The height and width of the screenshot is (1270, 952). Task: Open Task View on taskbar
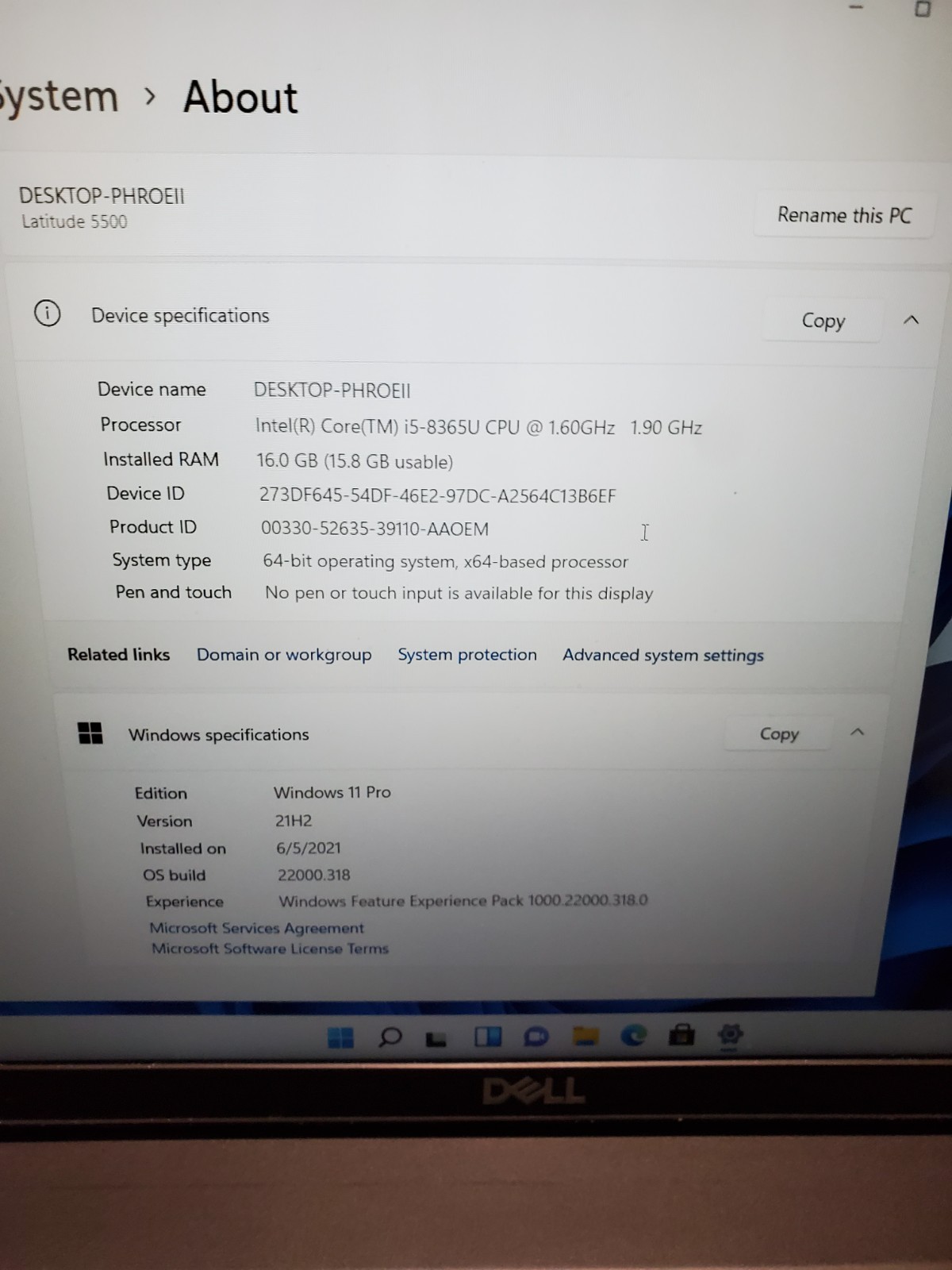click(436, 1038)
